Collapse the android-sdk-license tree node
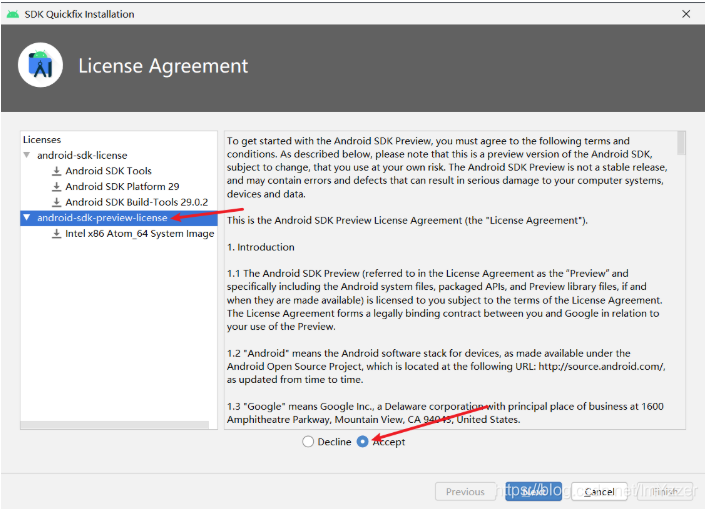This screenshot has height=509, width=708. pos(27,155)
